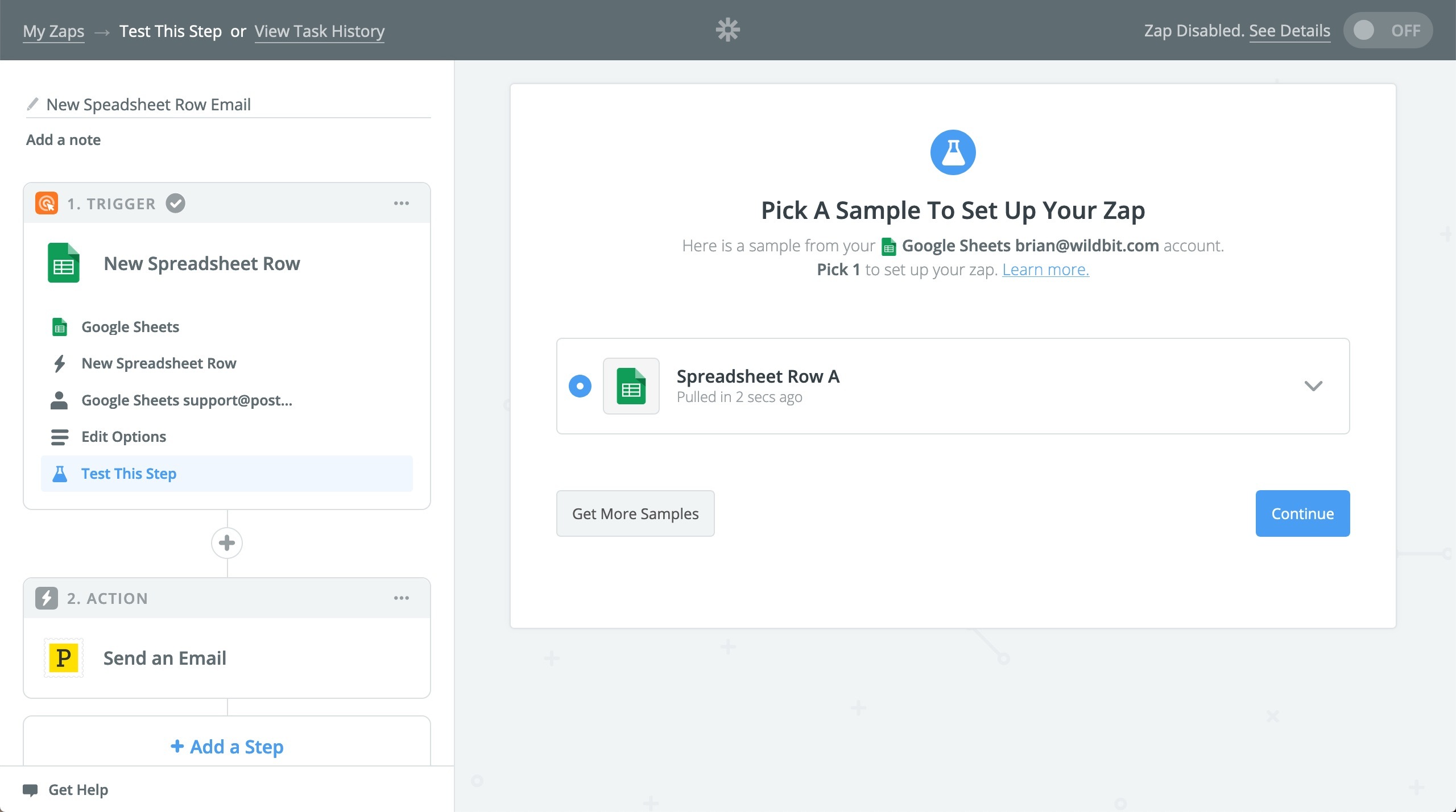Click small Google Sheets icon in sample description

click(x=888, y=247)
